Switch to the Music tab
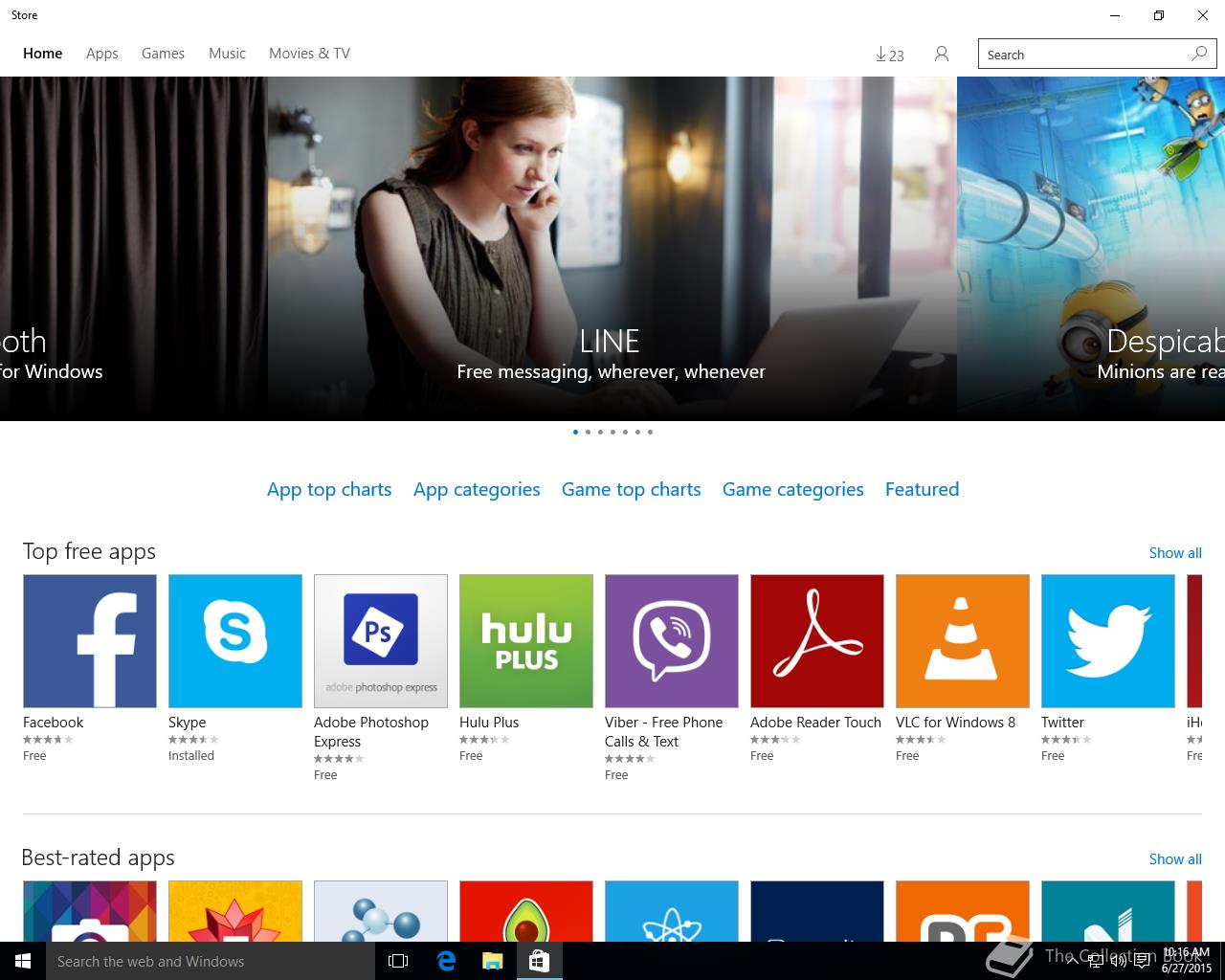Viewport: 1225px width, 980px height. point(227,54)
